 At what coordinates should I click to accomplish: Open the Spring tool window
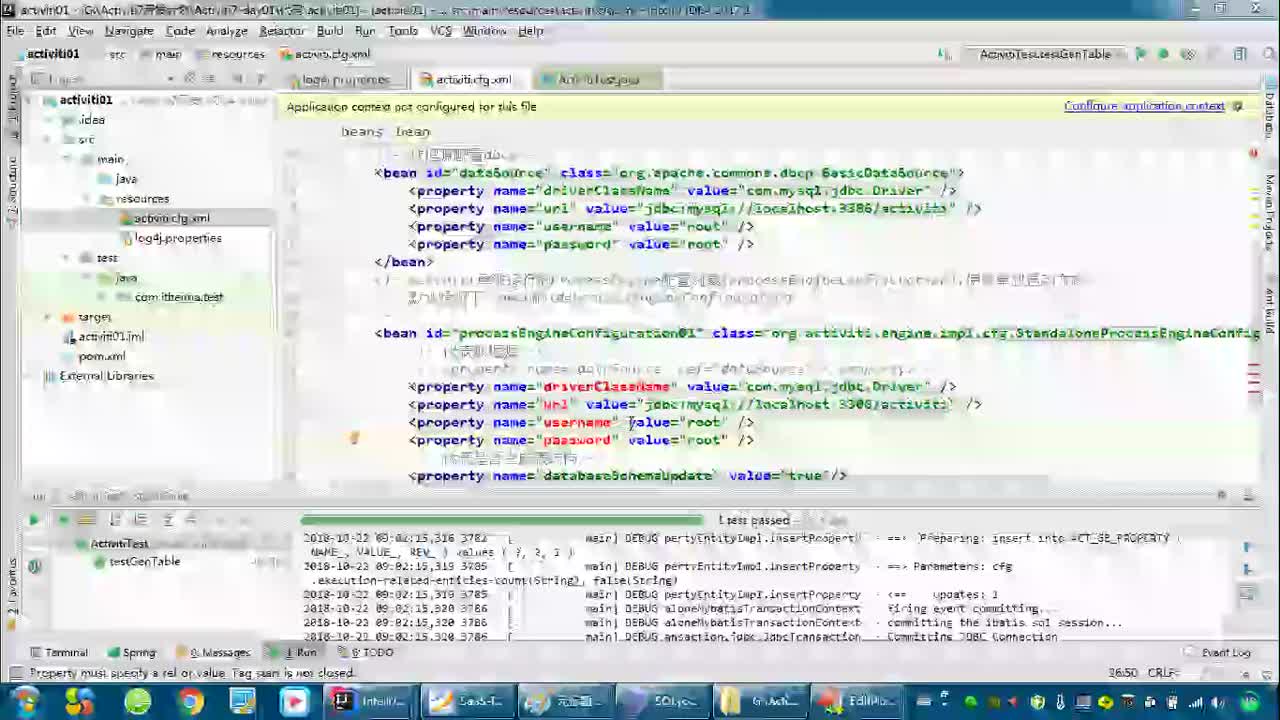[x=132, y=652]
